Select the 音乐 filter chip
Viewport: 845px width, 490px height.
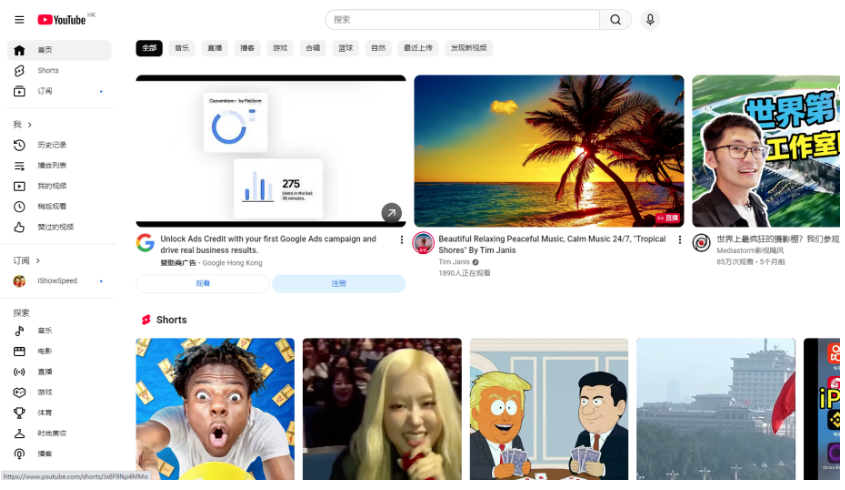182,48
